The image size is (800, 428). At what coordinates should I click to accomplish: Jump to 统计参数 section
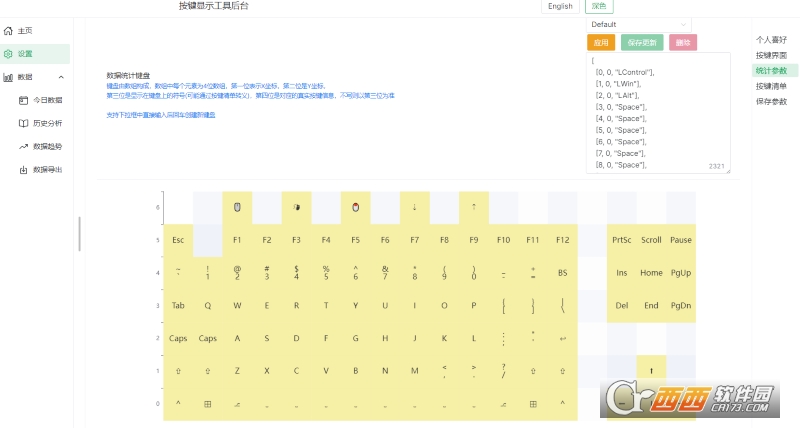point(771,70)
